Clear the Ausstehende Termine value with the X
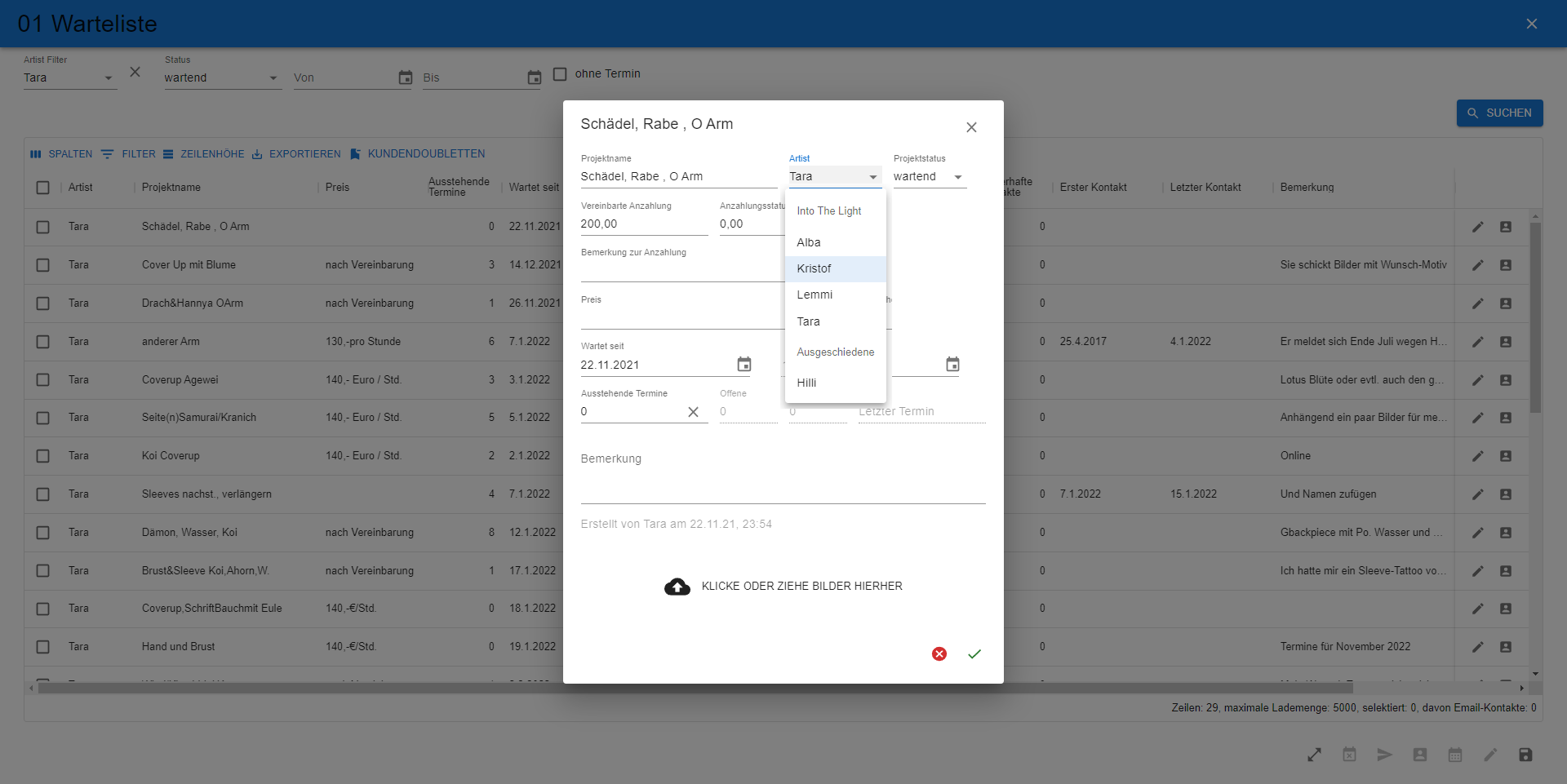The height and width of the screenshot is (784, 1567). [693, 412]
